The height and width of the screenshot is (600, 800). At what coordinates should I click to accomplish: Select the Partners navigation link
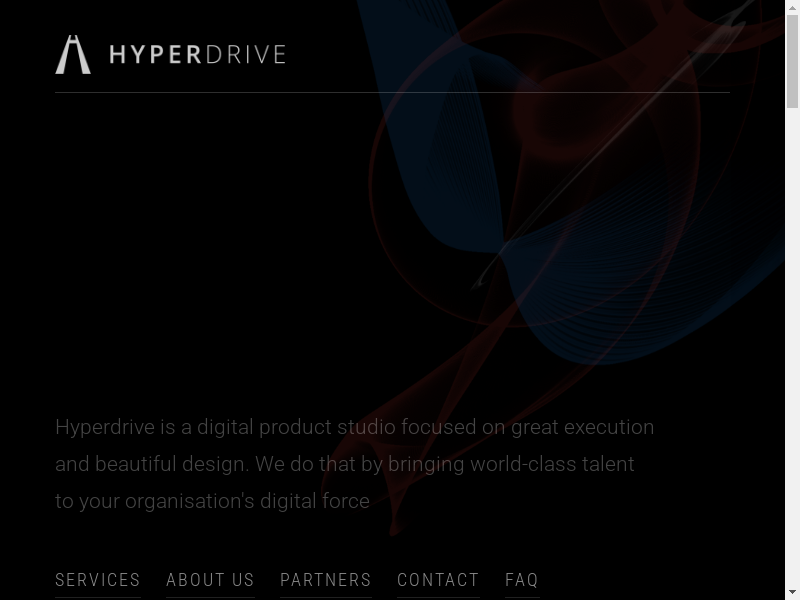[326, 580]
